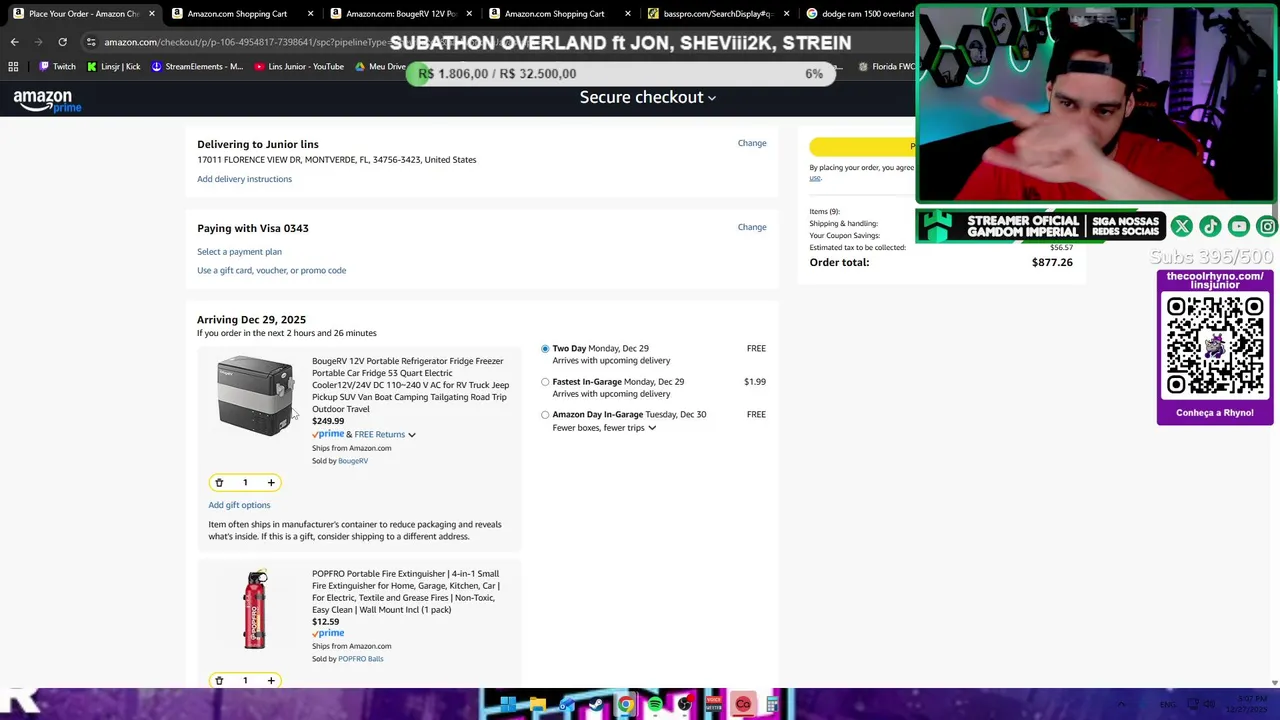This screenshot has width=1280, height=720.
Task: Click the extinguisher price $12.59
Action: [x=325, y=622]
